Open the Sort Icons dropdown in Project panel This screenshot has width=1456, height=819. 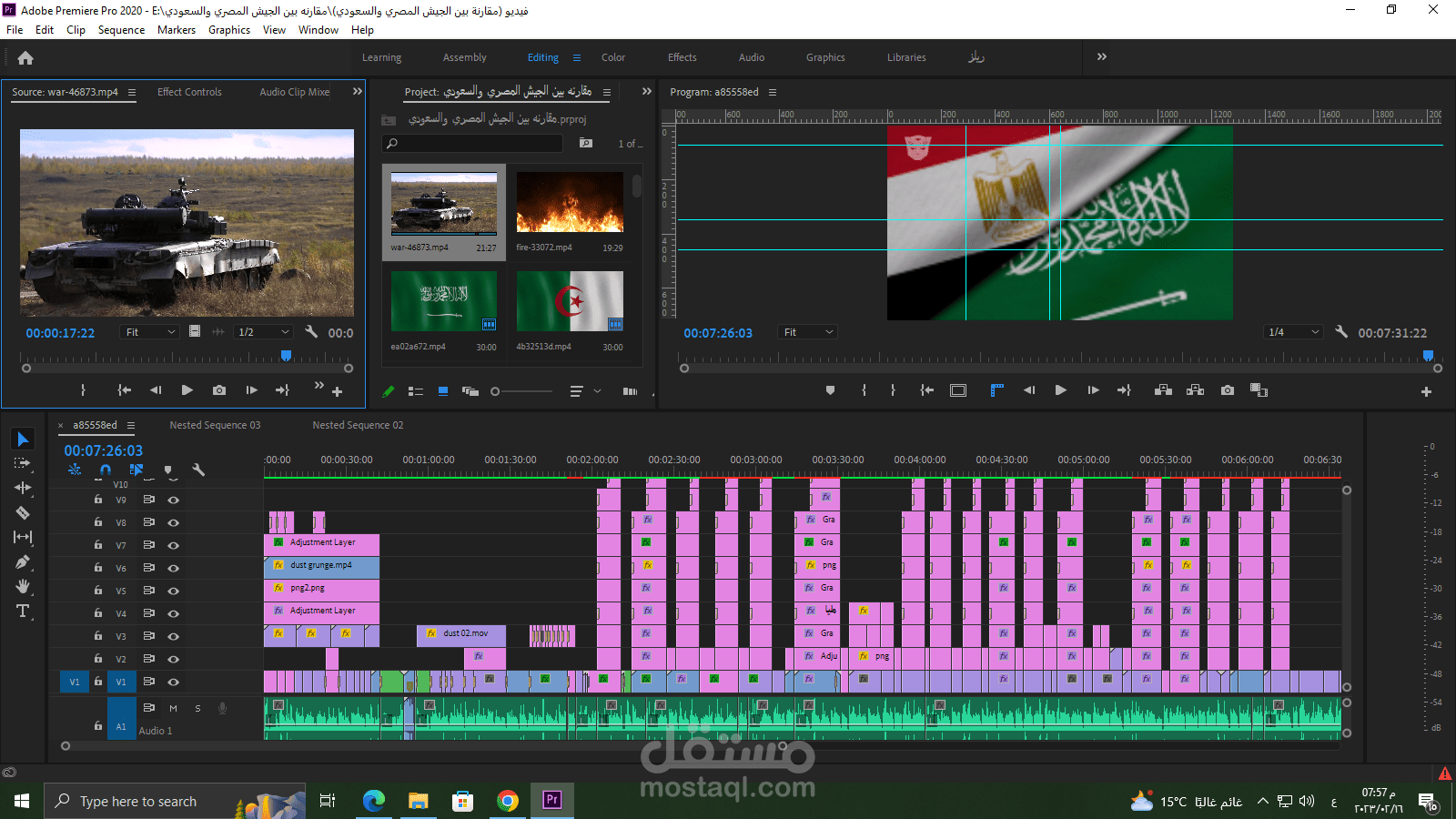click(584, 391)
